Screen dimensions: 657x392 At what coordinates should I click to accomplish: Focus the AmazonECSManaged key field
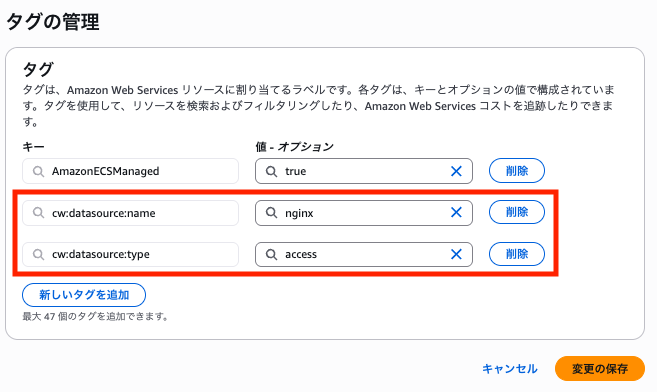pyautogui.click(x=130, y=171)
